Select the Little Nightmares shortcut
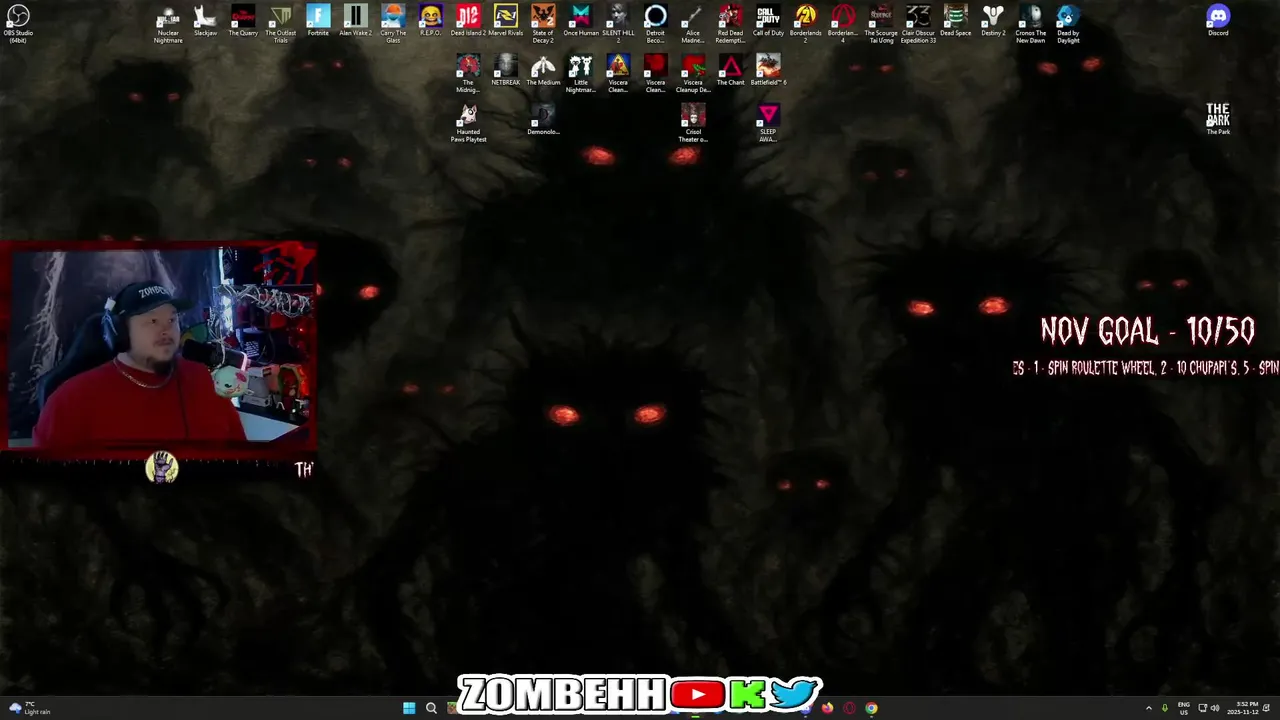The width and height of the screenshot is (1280, 720). point(581,74)
